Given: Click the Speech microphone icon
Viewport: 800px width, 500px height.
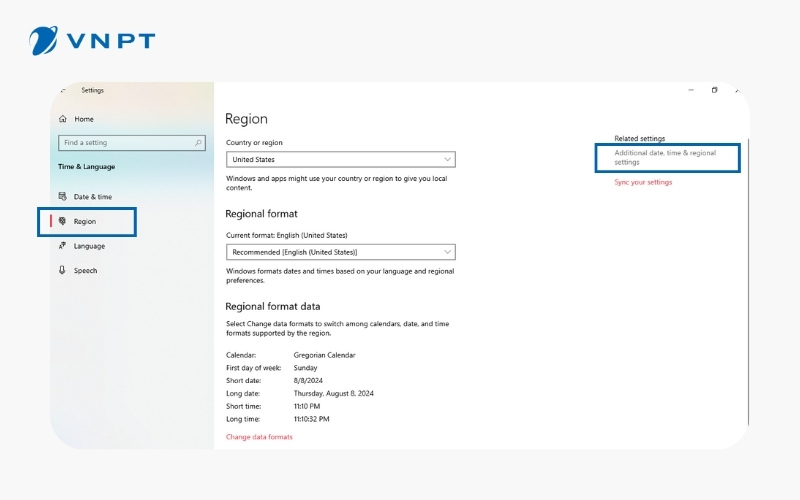Looking at the screenshot, I should tap(63, 270).
